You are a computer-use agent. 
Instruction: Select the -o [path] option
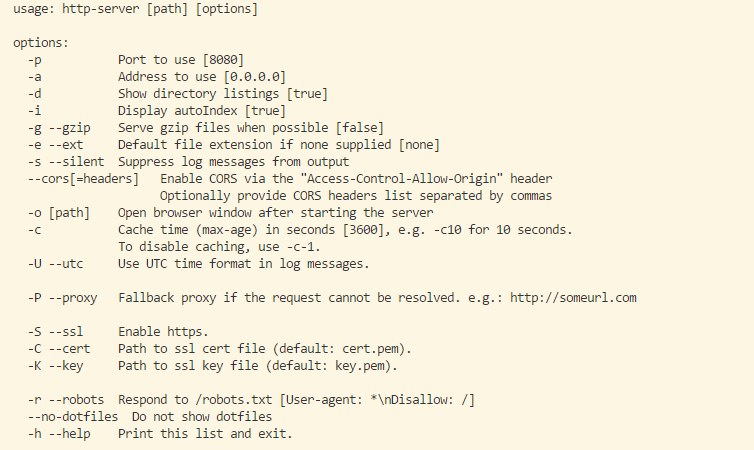click(x=59, y=213)
